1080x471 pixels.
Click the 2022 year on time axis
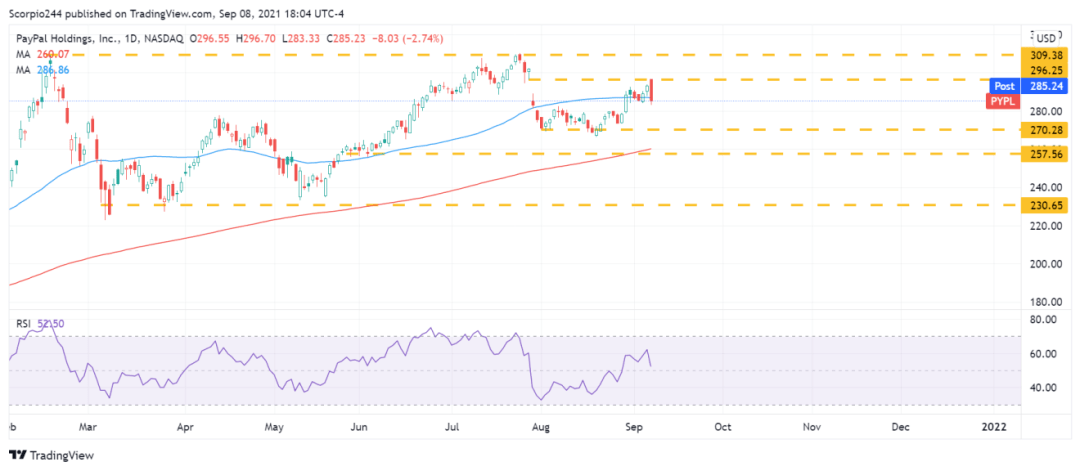pyautogui.click(x=993, y=428)
